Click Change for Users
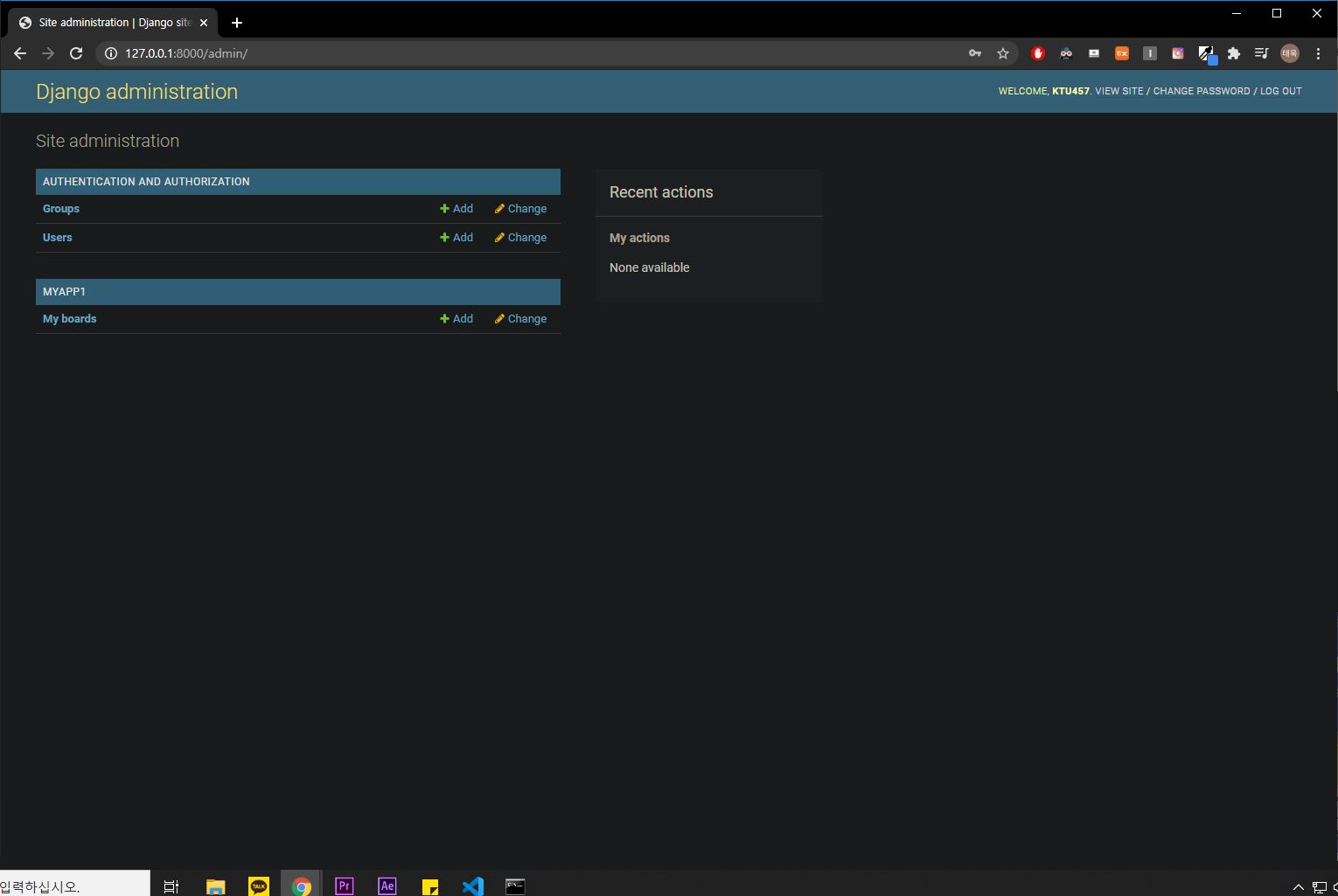The height and width of the screenshot is (896, 1338). click(520, 238)
